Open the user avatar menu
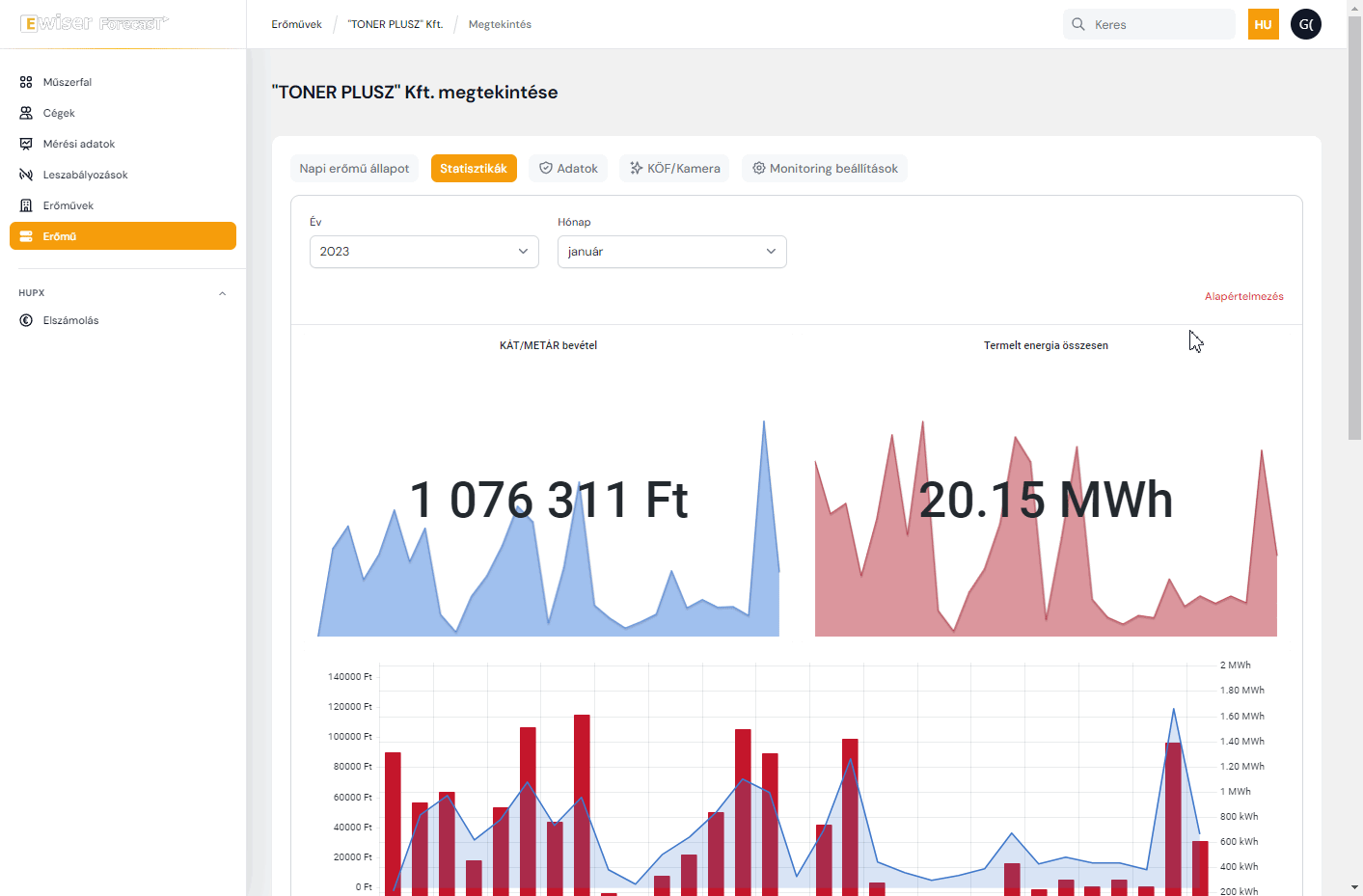Viewport: 1363px width, 896px height. pos(1305,24)
